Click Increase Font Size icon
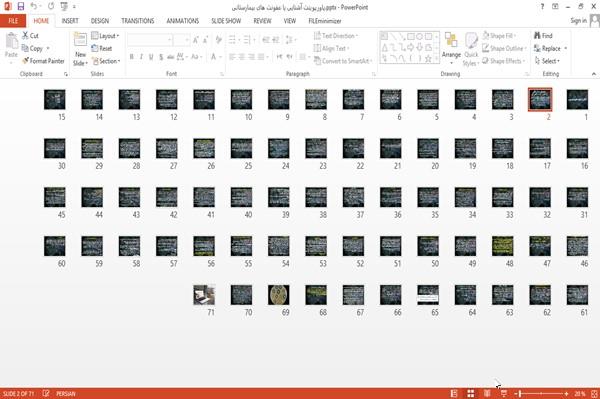Image resolution: width=600 pixels, height=399 pixels. click(x=196, y=40)
